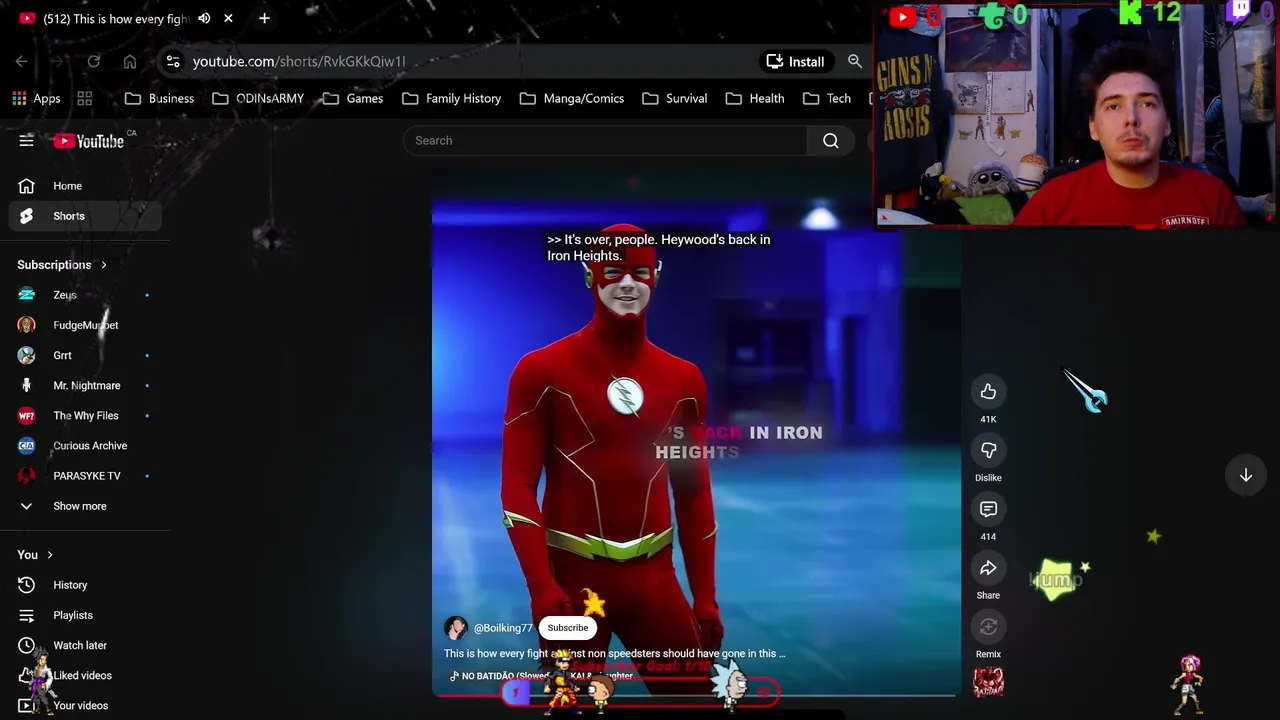Open the Business bookmarks folder
This screenshot has height=720, width=1280.
tap(159, 98)
